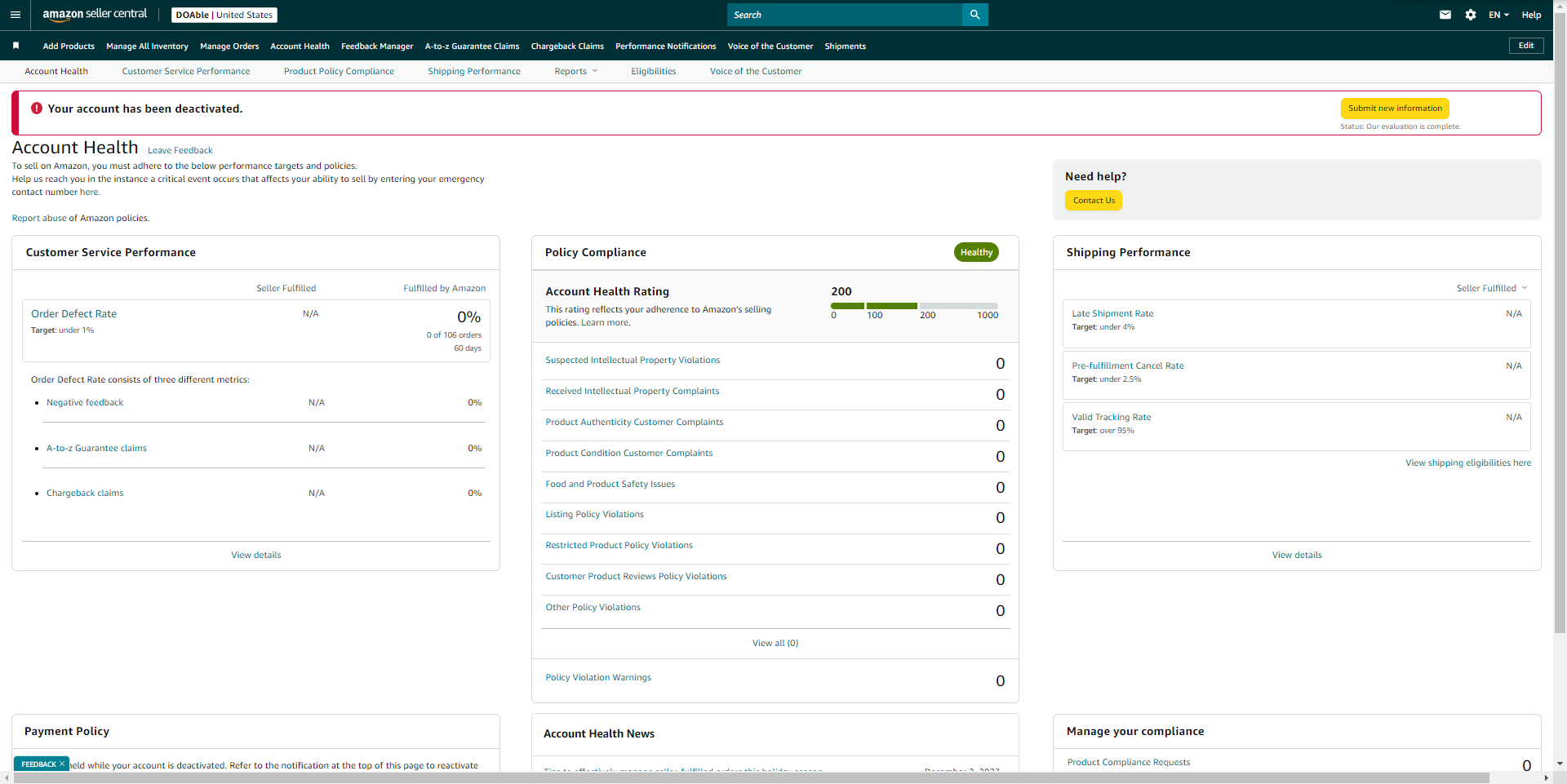Click View all (0) policy violations
This screenshot has height=784, width=1567.
[775, 643]
